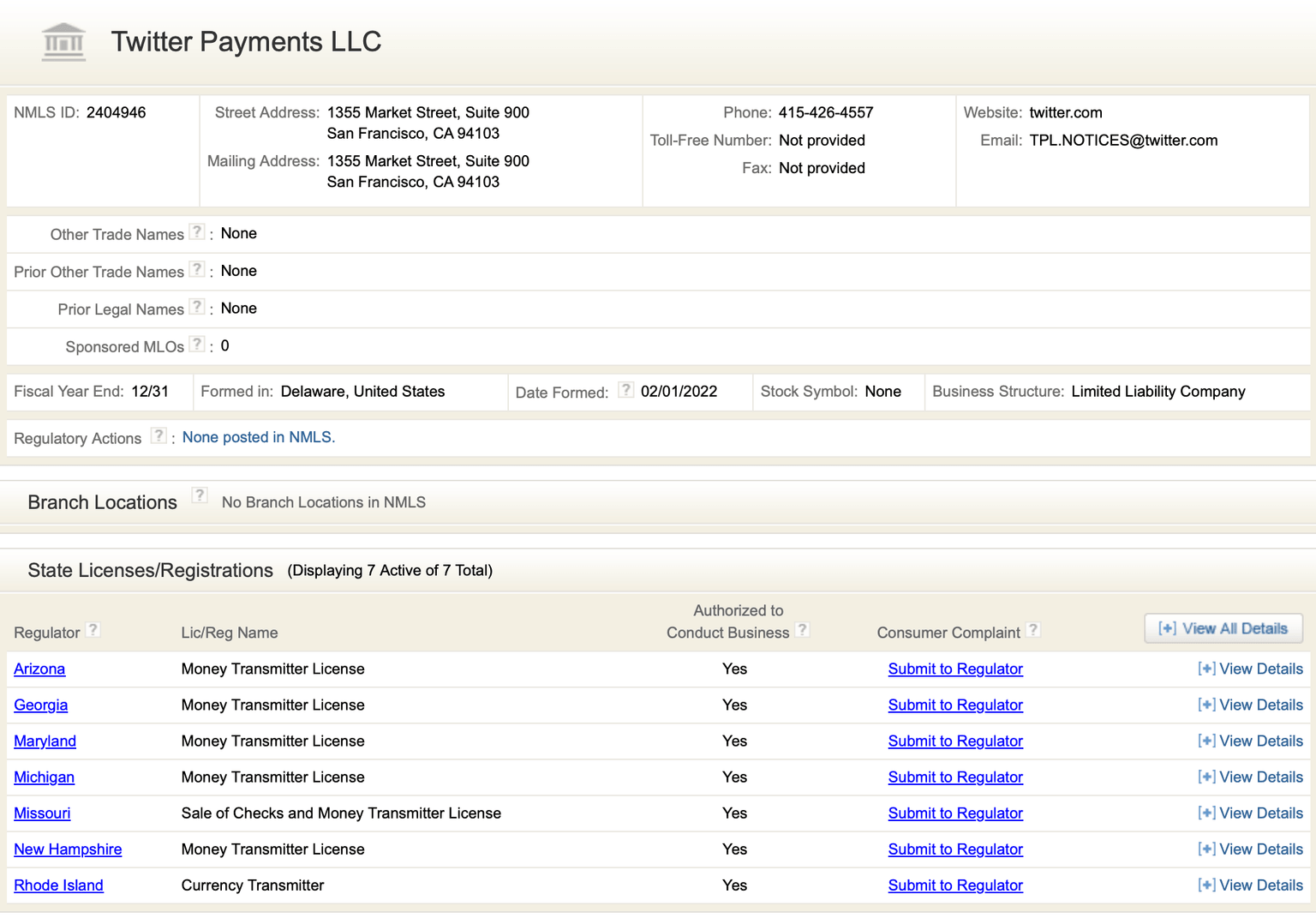The height and width of the screenshot is (918, 1316).
Task: Click Authorized to Conduct Business help icon
Action: tap(802, 630)
